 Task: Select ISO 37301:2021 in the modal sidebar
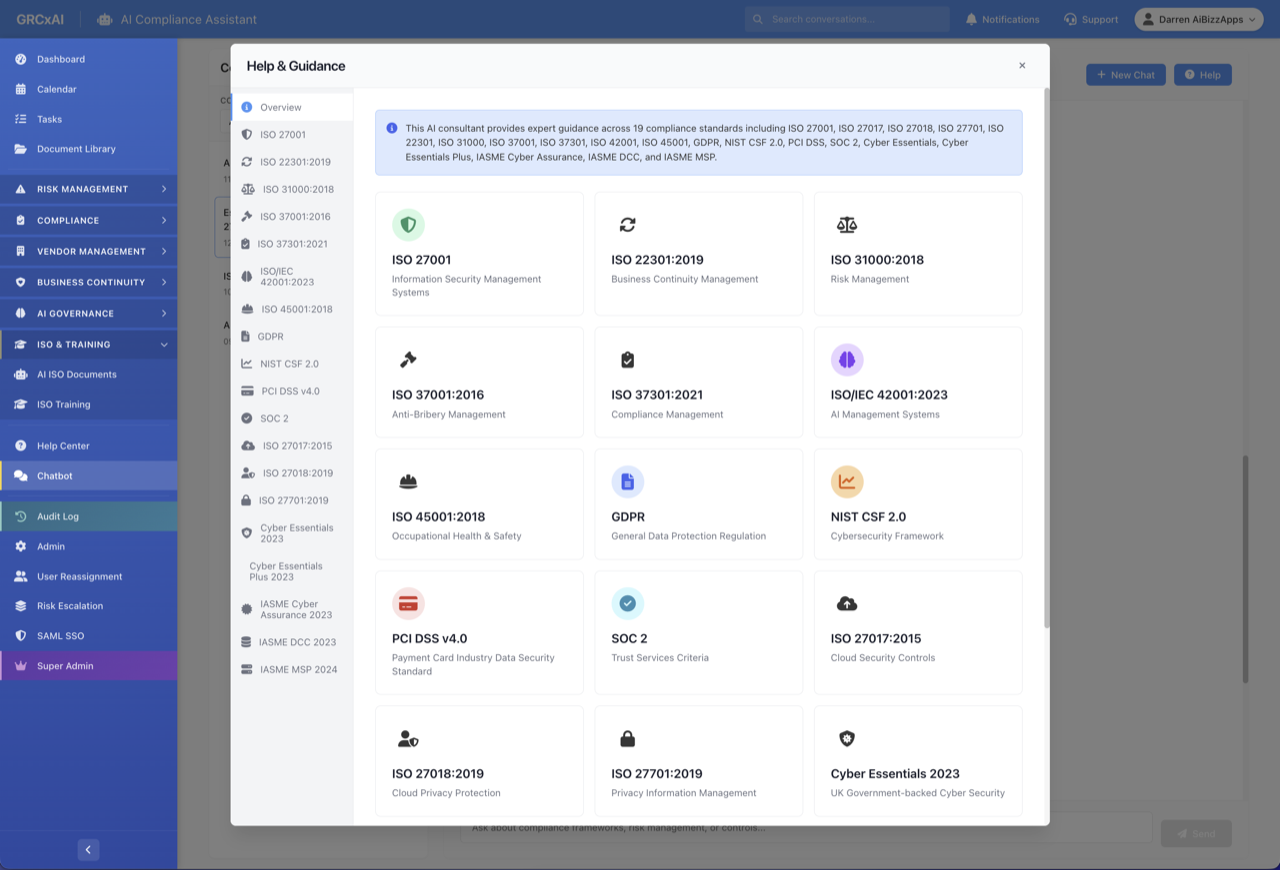(x=290, y=243)
